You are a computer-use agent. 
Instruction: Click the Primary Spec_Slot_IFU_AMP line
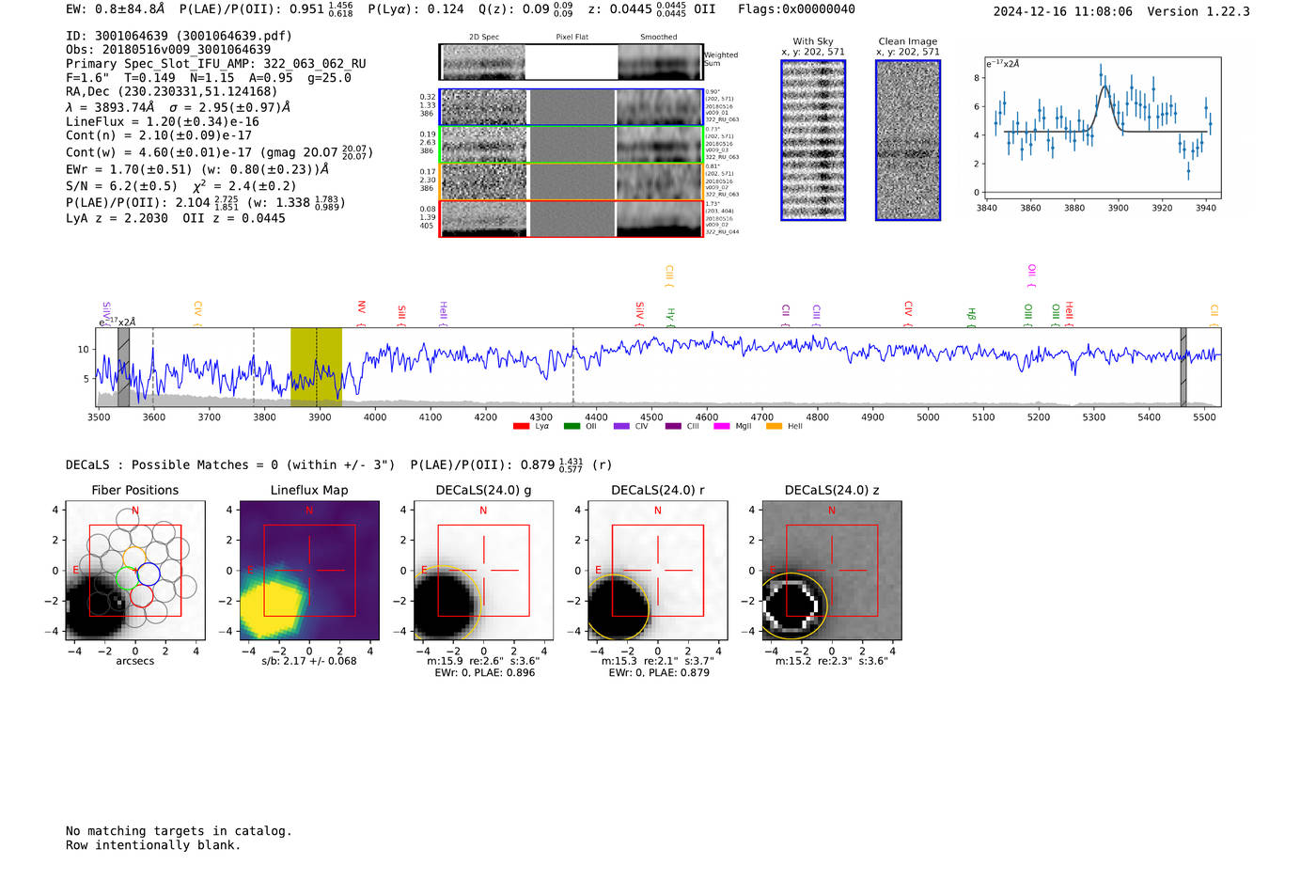tap(216, 64)
